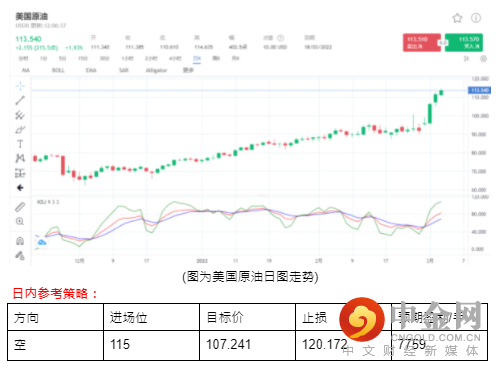Viewport: 496px width, 369px height.
Task: Switch to the 1小时 timeframe tab
Action: 127,59
